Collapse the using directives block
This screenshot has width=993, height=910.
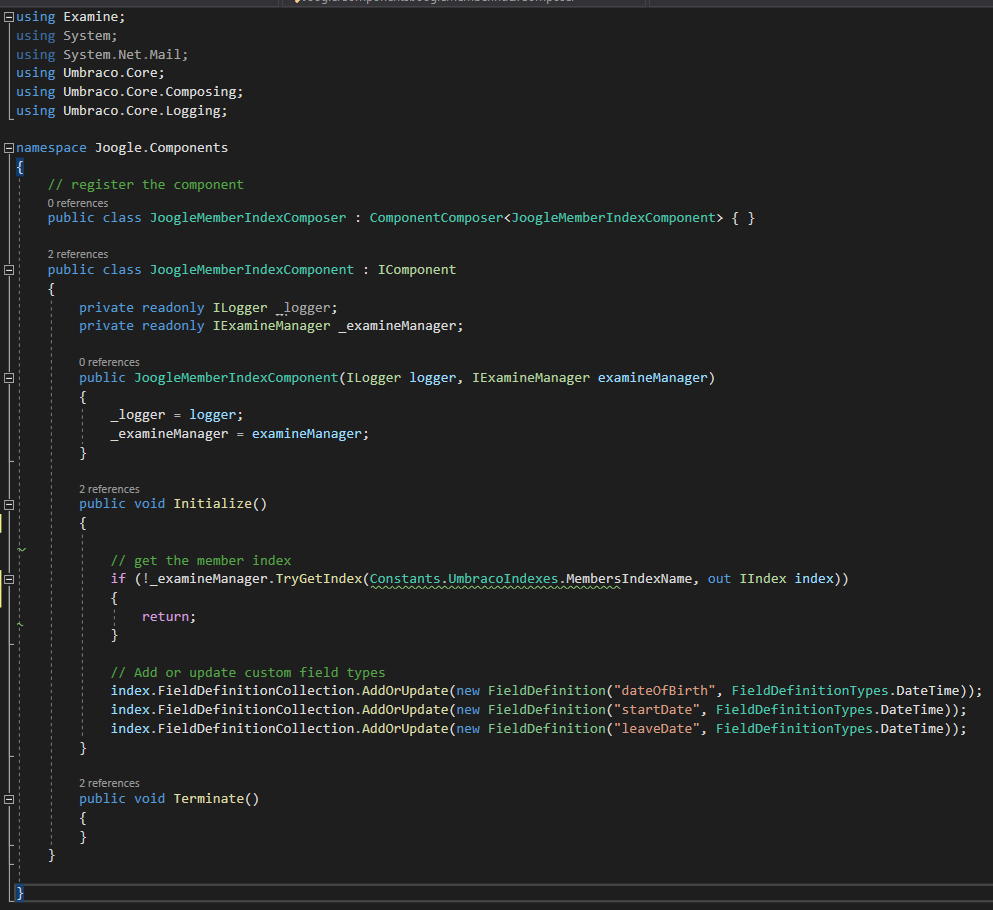[x=9, y=17]
